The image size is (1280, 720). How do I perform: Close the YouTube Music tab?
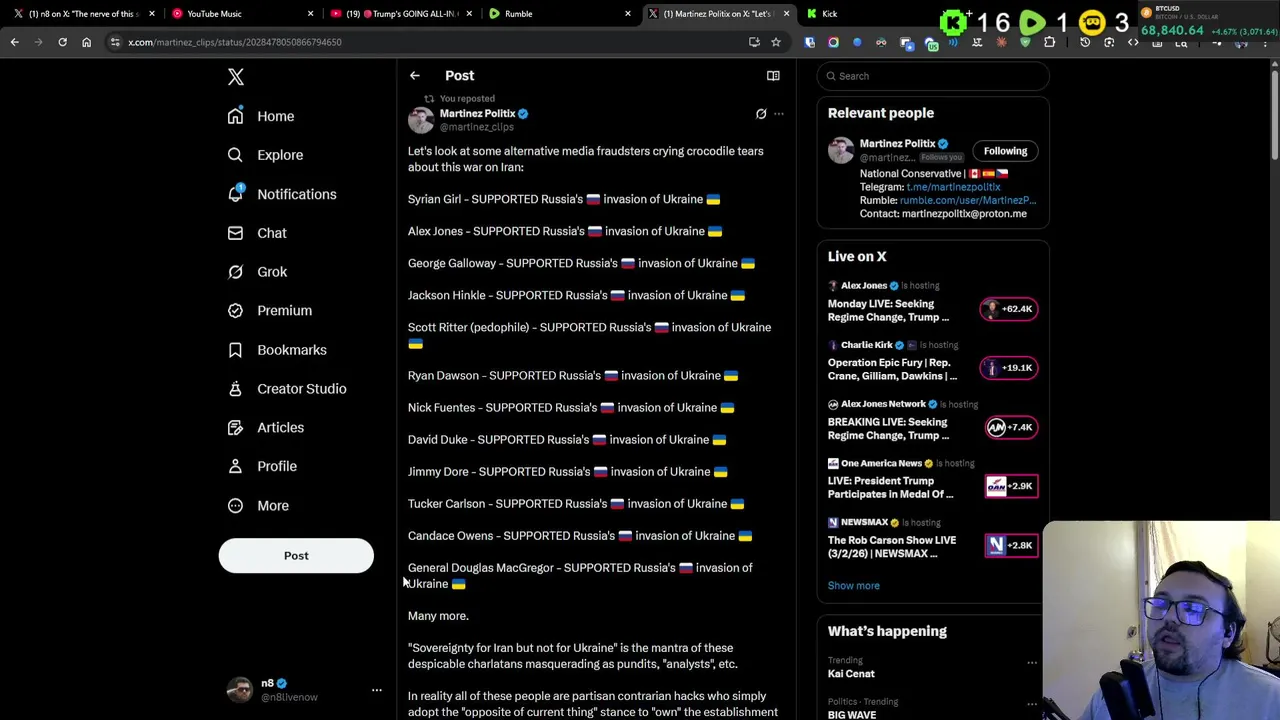point(310,14)
